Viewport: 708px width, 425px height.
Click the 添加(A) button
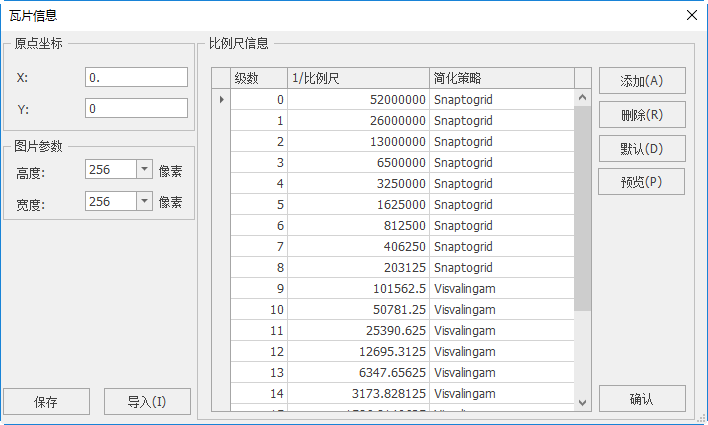click(x=641, y=81)
